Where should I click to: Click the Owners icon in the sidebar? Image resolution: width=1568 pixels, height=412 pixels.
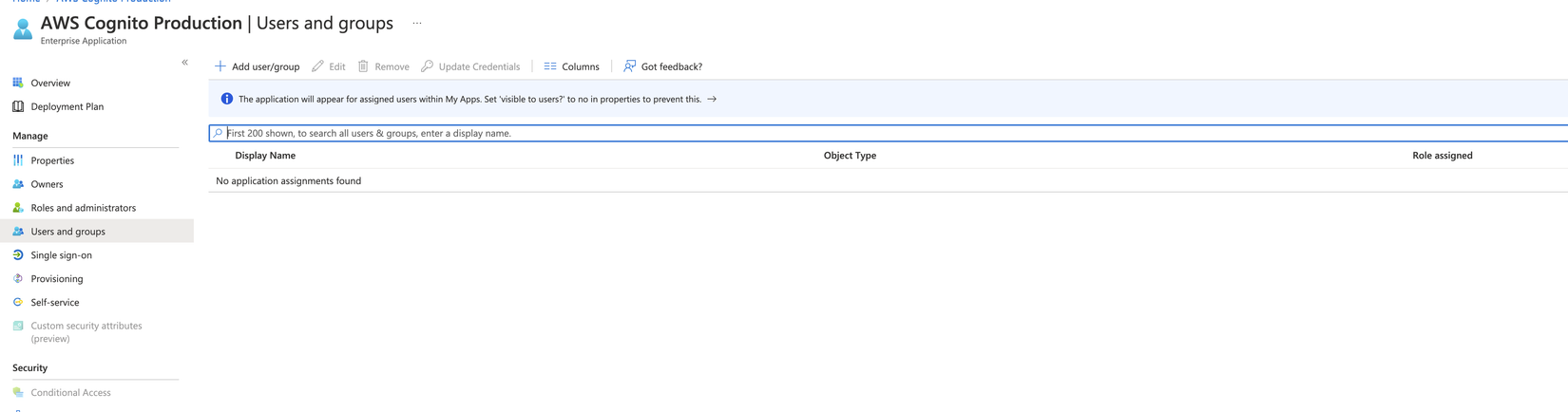click(x=18, y=184)
